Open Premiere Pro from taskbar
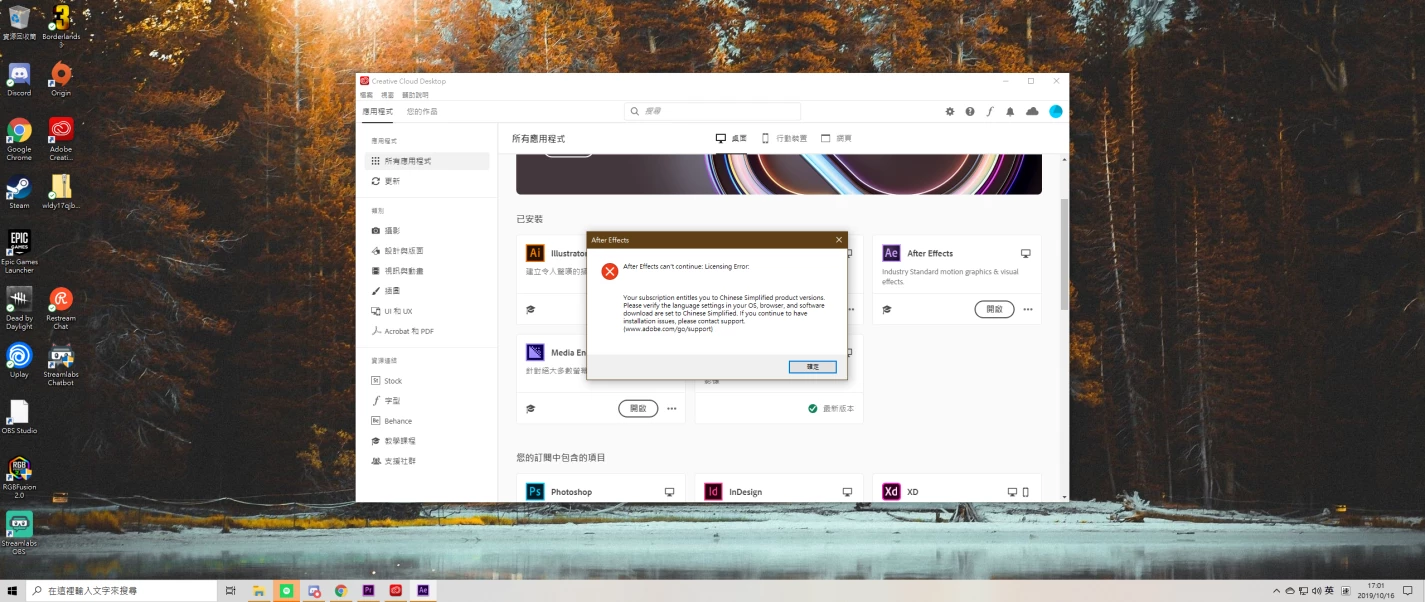 369,591
